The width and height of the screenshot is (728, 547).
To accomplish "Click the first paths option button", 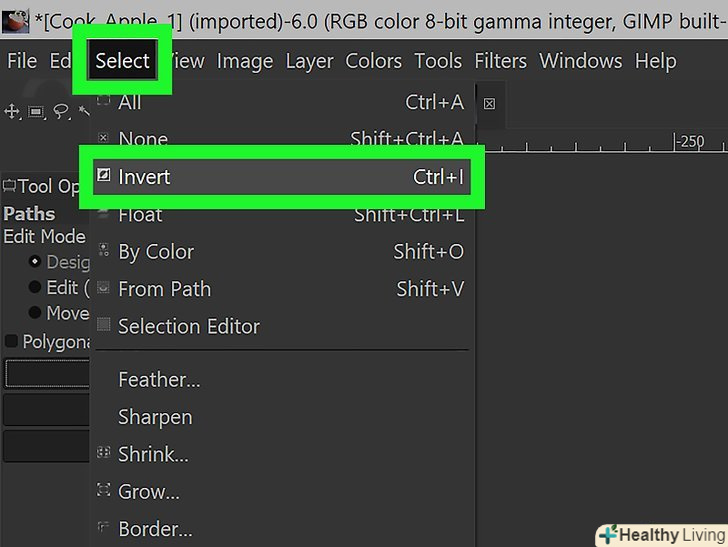I will [x=46, y=374].
